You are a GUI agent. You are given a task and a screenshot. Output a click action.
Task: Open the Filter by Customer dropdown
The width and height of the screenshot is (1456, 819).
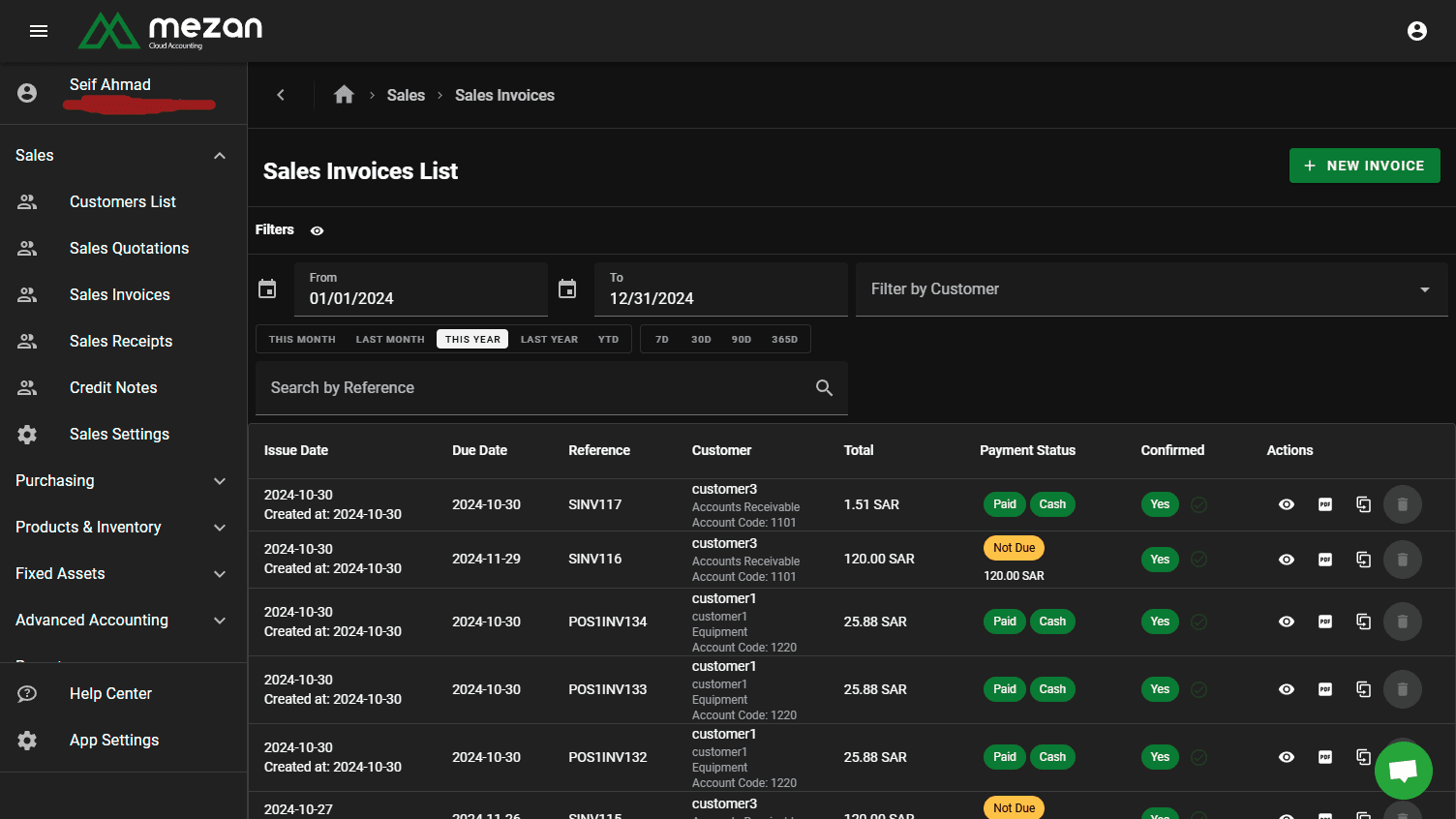coord(1152,289)
